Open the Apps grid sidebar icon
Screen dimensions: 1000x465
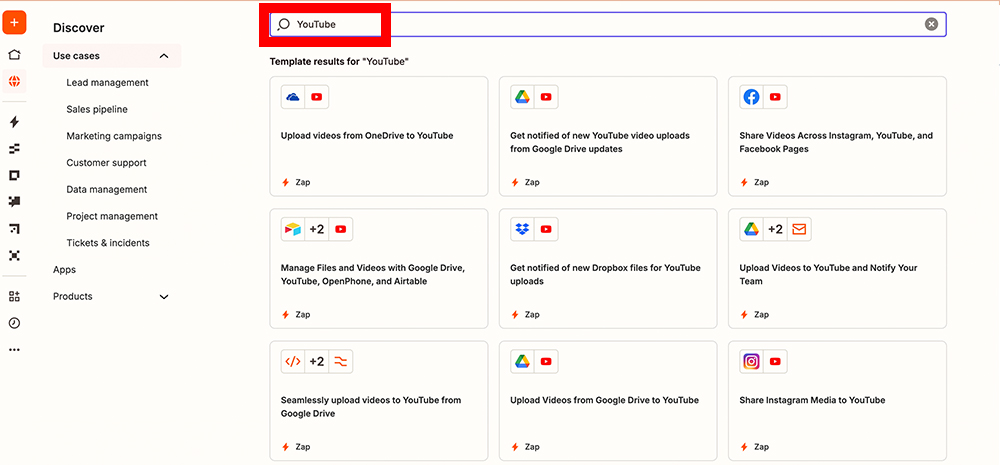click(14, 296)
